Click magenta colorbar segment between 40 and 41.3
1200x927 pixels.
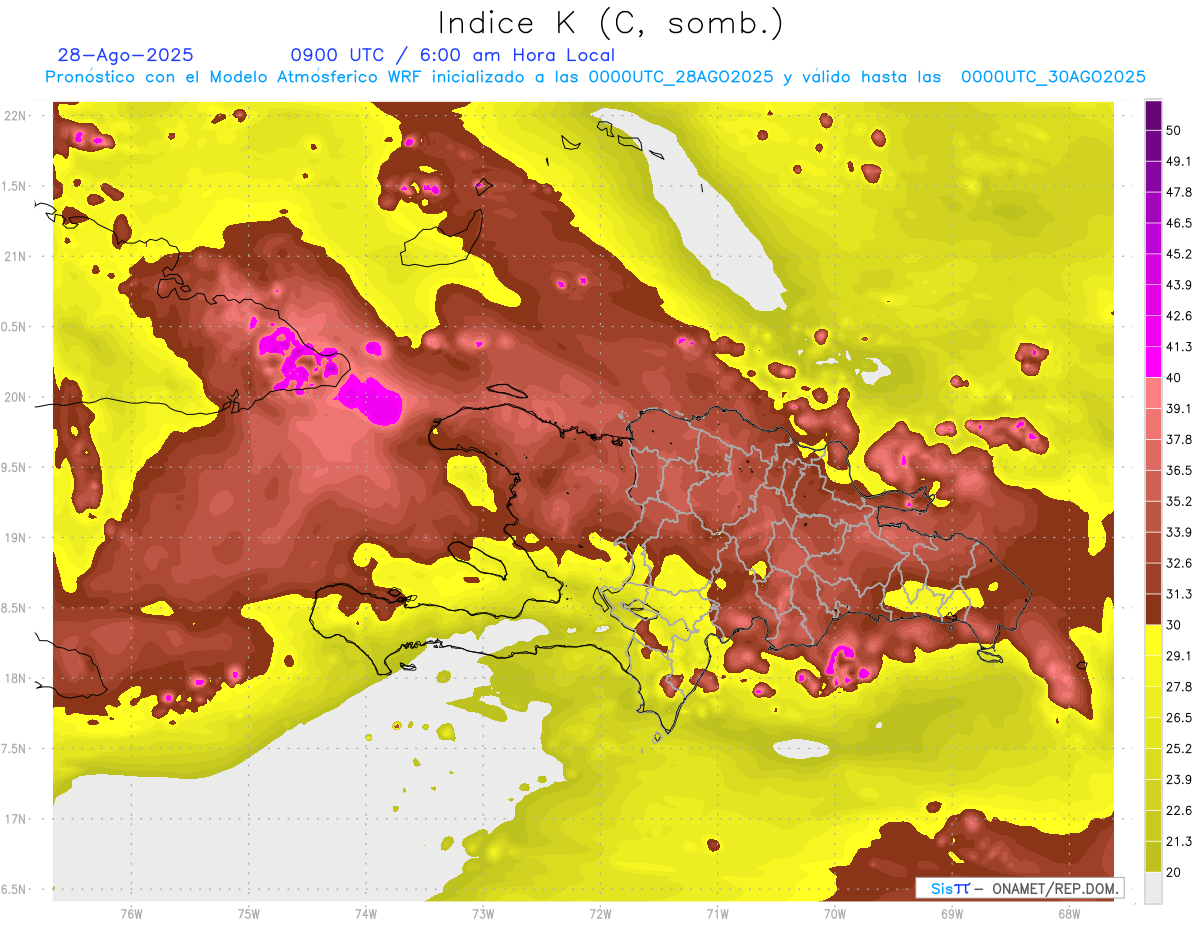tap(1153, 363)
